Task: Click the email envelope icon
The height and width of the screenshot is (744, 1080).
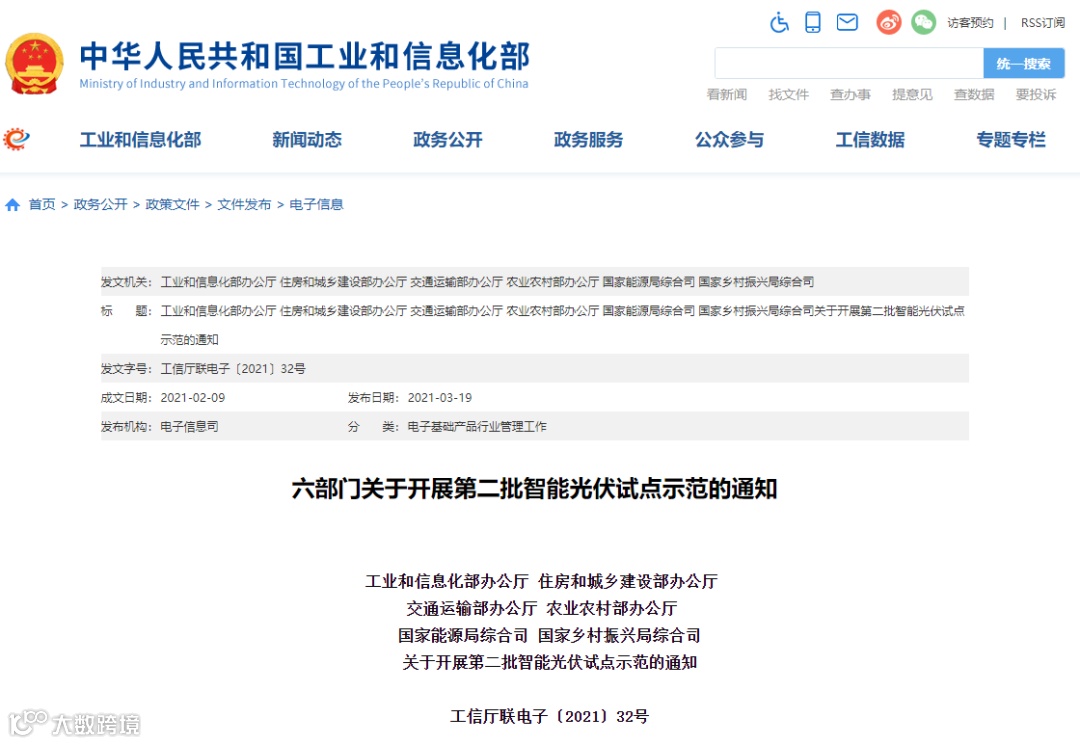Action: (x=847, y=22)
